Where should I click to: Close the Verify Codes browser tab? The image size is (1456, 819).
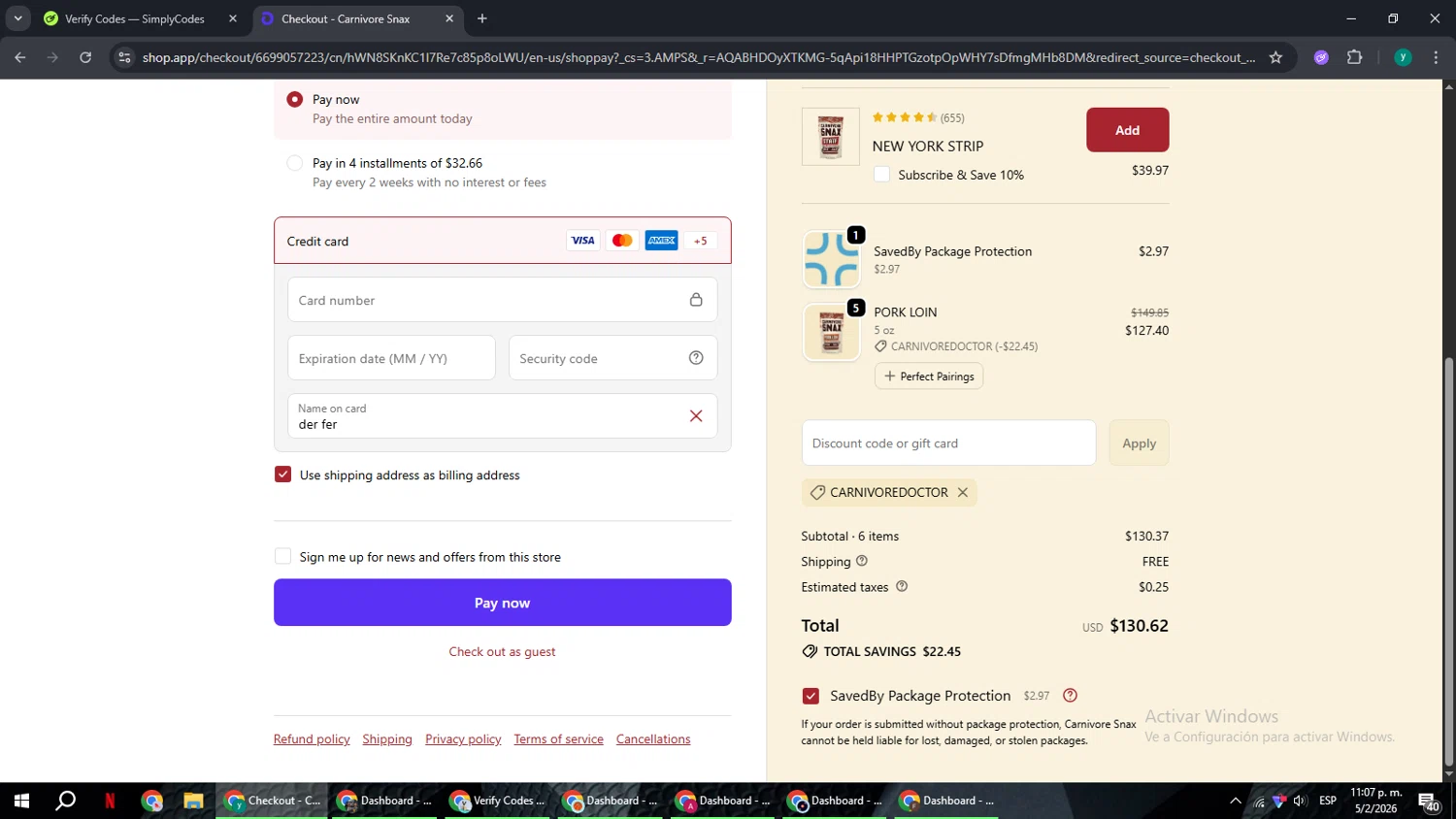click(x=233, y=18)
